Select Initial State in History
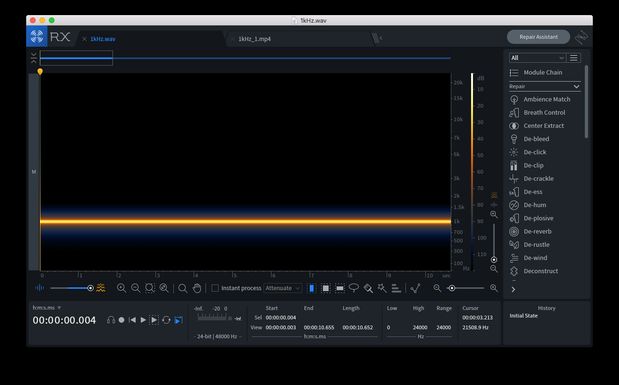619x385 pixels. point(523,316)
